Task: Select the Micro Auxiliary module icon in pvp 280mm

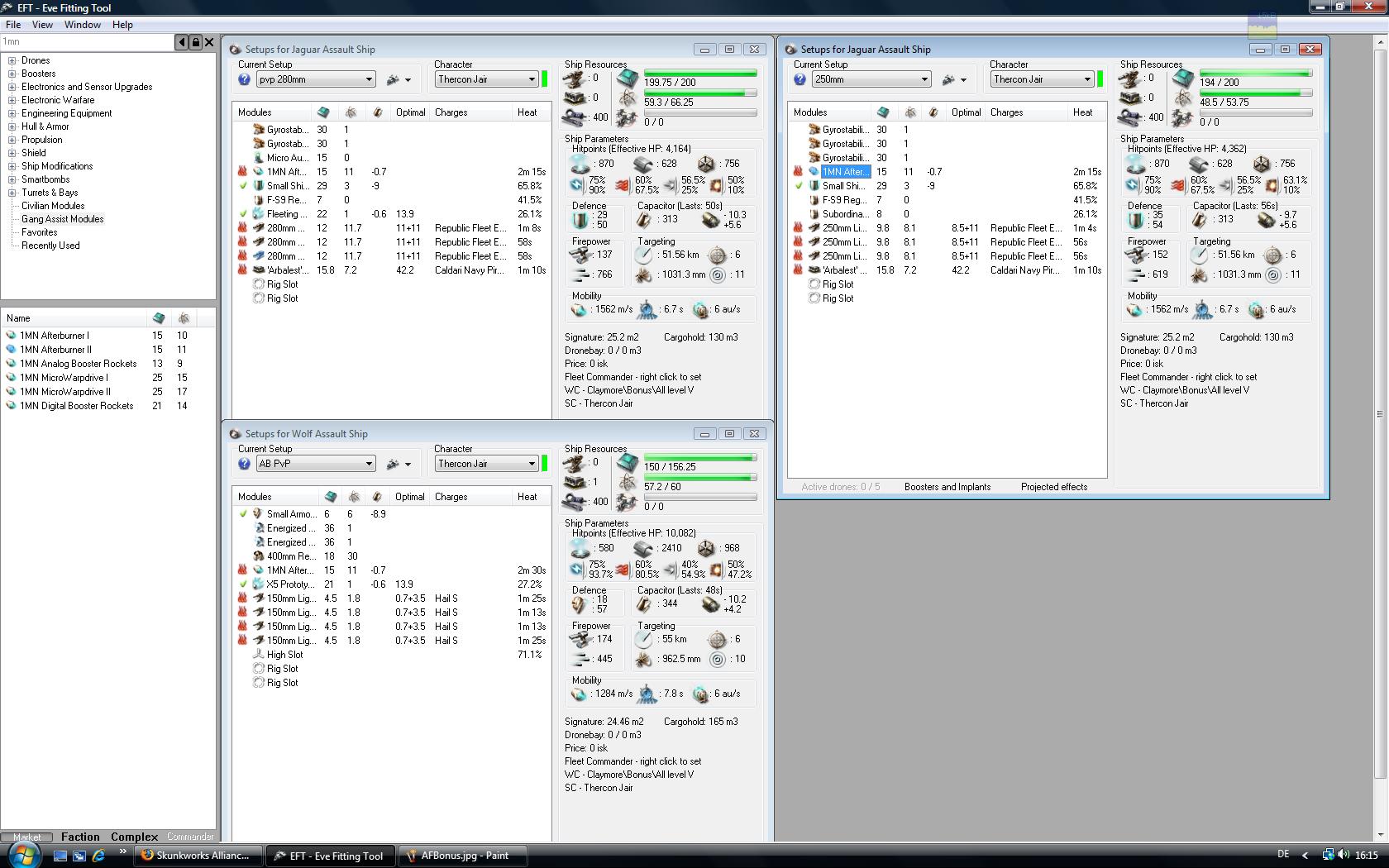Action: point(259,158)
